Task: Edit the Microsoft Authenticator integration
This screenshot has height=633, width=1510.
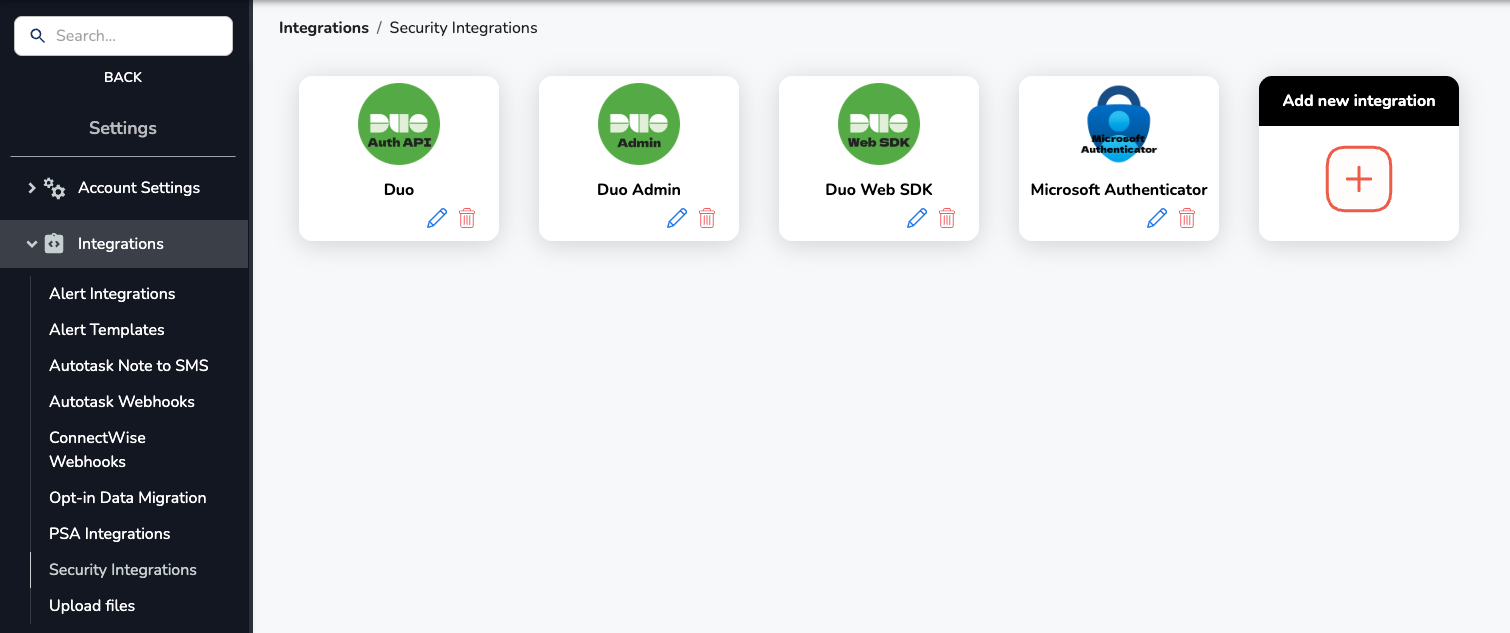Action: 1157,218
